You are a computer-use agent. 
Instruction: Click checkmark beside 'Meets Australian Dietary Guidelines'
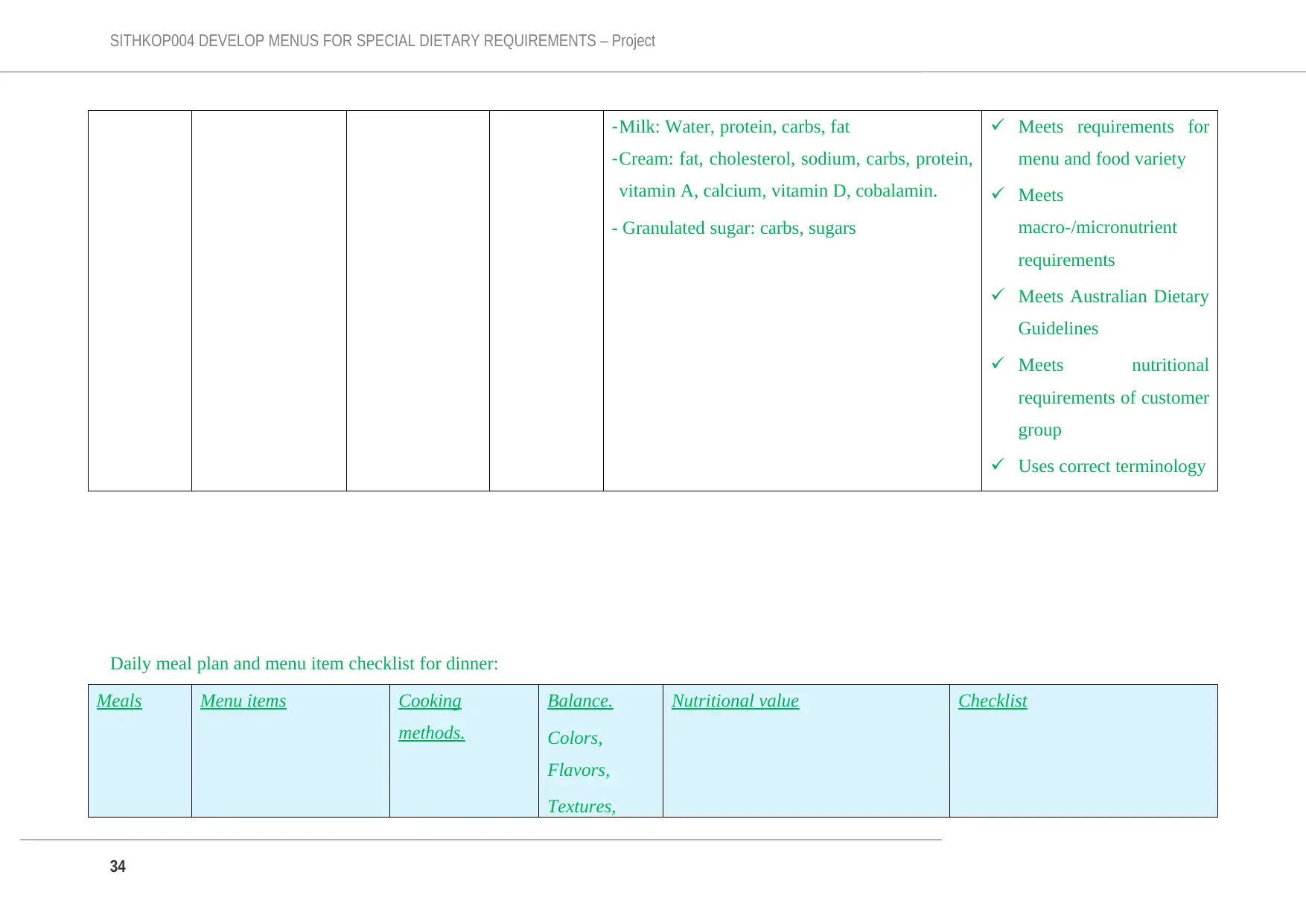click(998, 295)
